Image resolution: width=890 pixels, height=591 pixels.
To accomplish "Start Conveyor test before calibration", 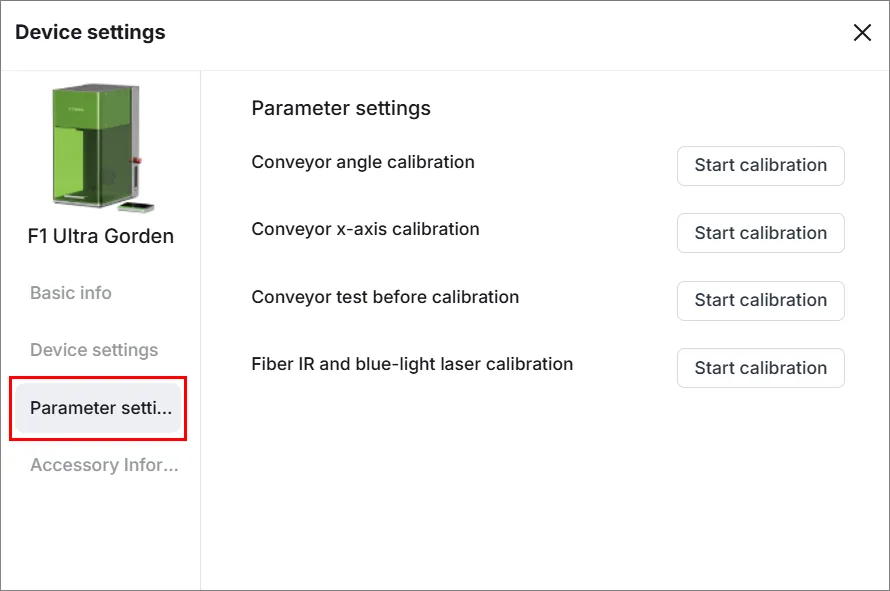I will coord(761,300).
